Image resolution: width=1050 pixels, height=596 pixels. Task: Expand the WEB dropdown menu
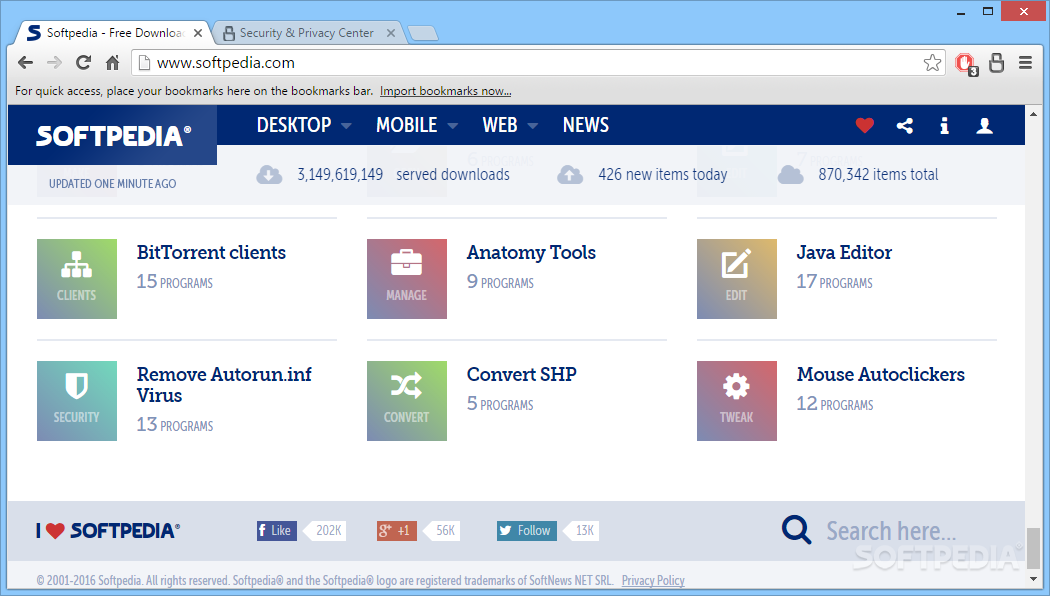click(x=510, y=125)
